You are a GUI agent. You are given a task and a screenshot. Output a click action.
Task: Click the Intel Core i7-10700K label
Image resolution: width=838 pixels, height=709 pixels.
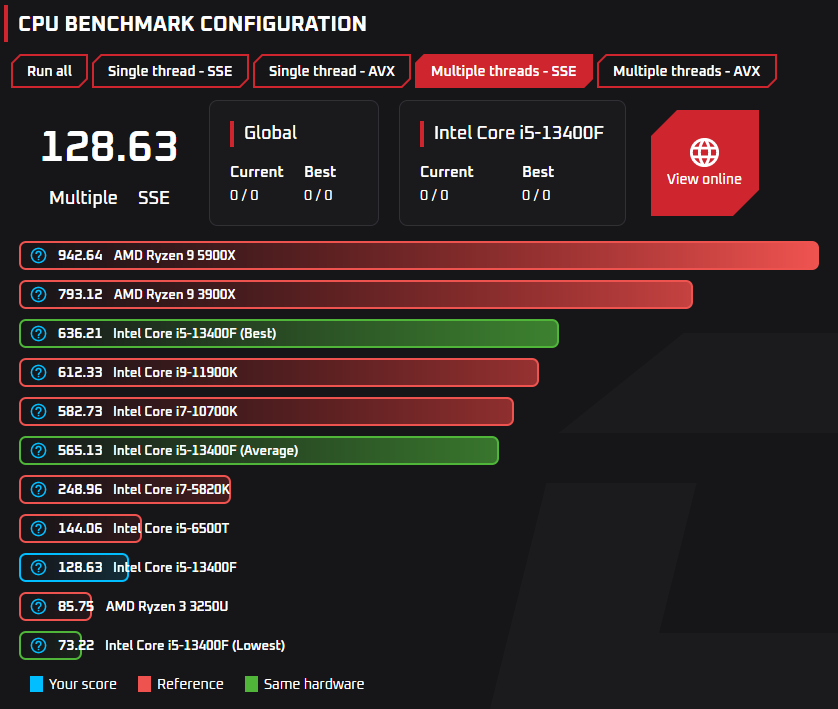tap(175, 411)
